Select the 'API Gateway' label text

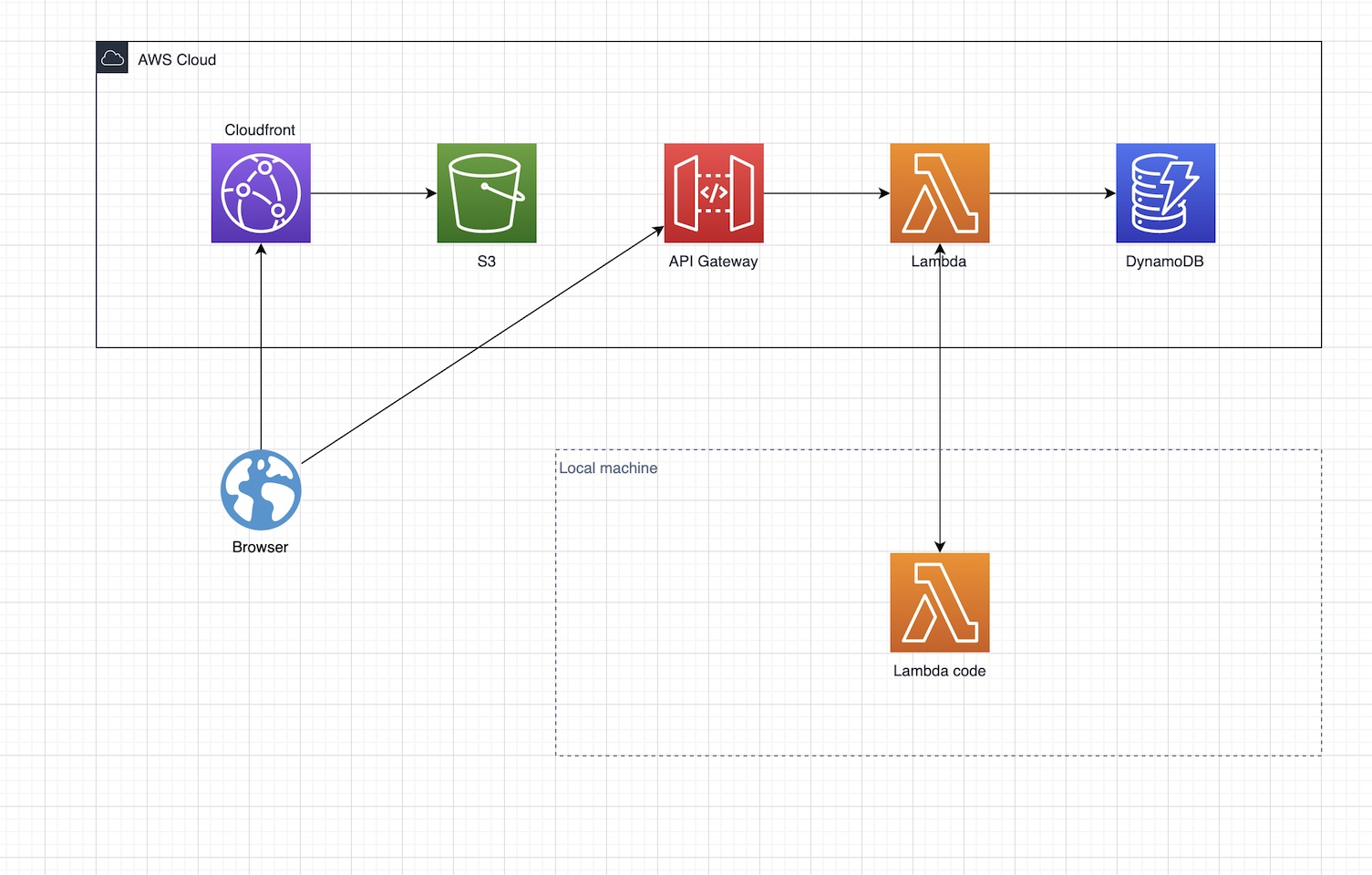713,262
